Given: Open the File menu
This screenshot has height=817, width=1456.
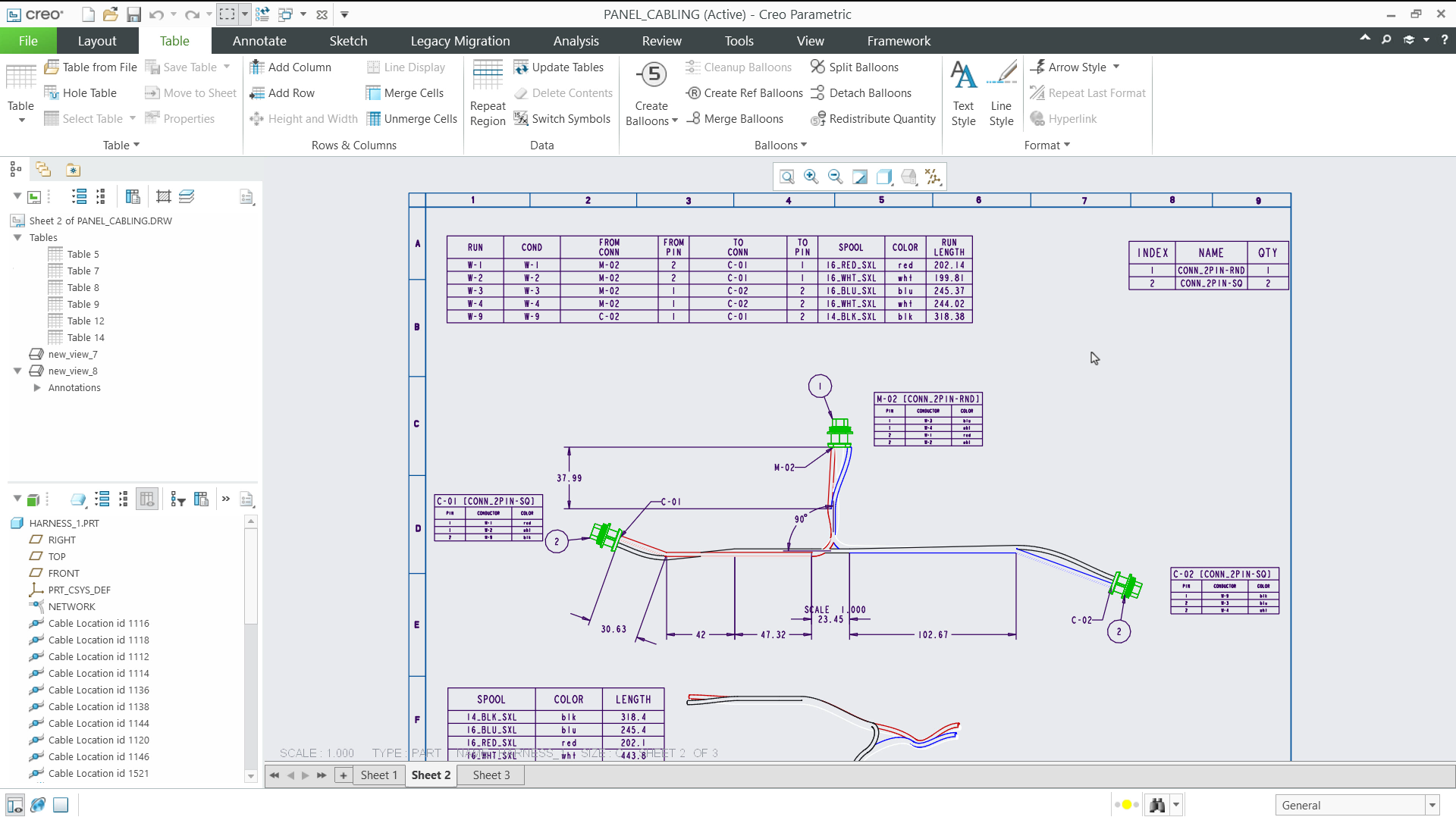Looking at the screenshot, I should click(28, 41).
